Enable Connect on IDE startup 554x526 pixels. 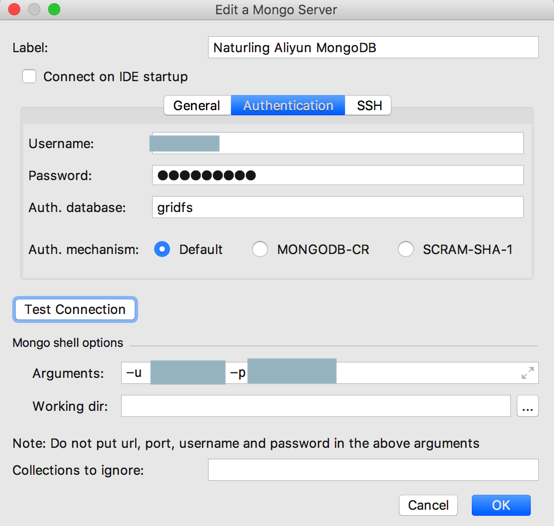coord(29,76)
